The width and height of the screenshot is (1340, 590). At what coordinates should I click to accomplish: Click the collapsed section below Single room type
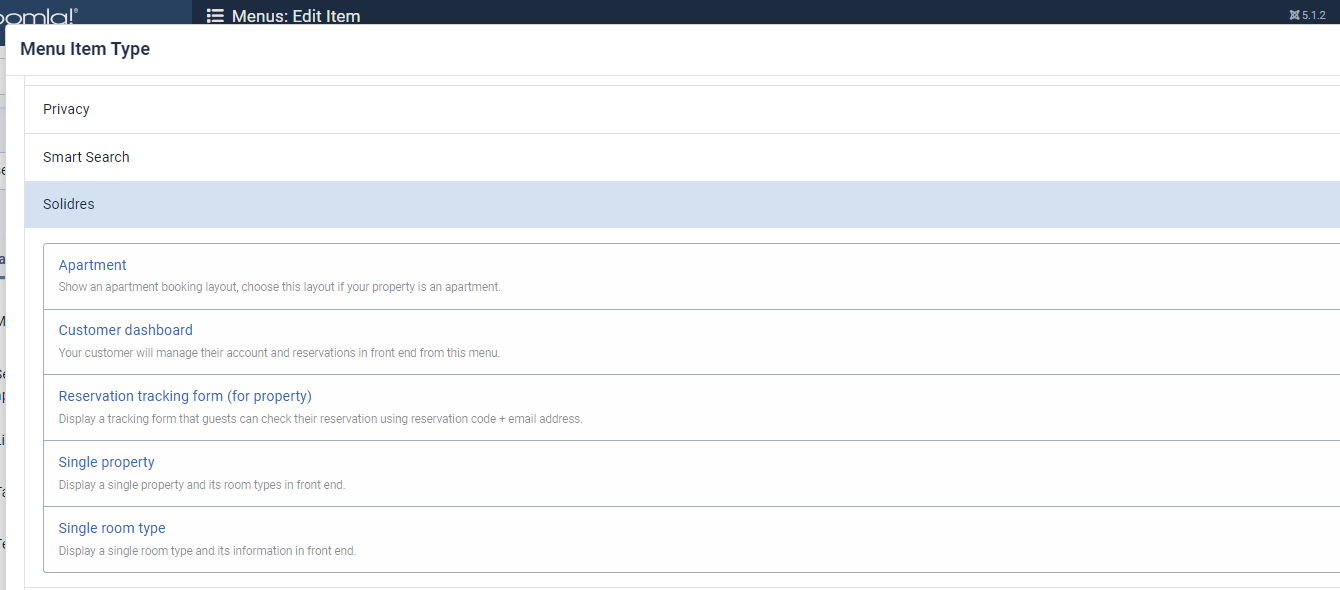680,588
